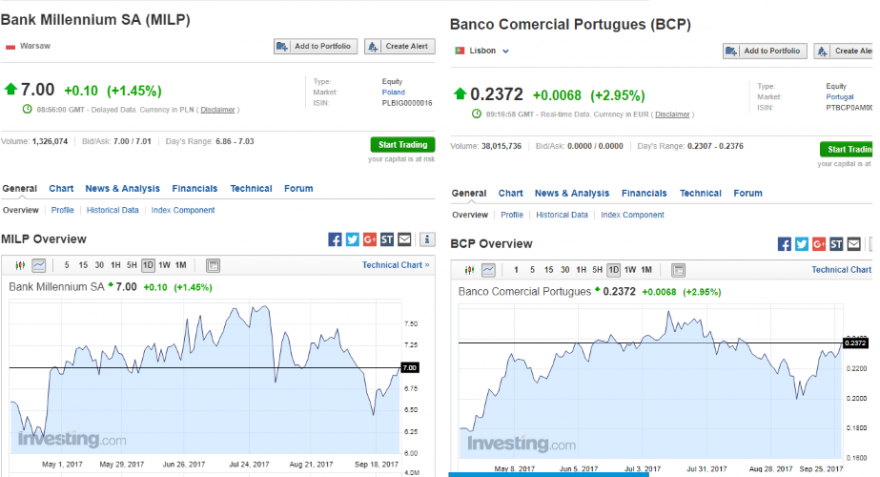Open MILP Financials tab
Image resolution: width=880 pixels, height=477 pixels.
[195, 189]
